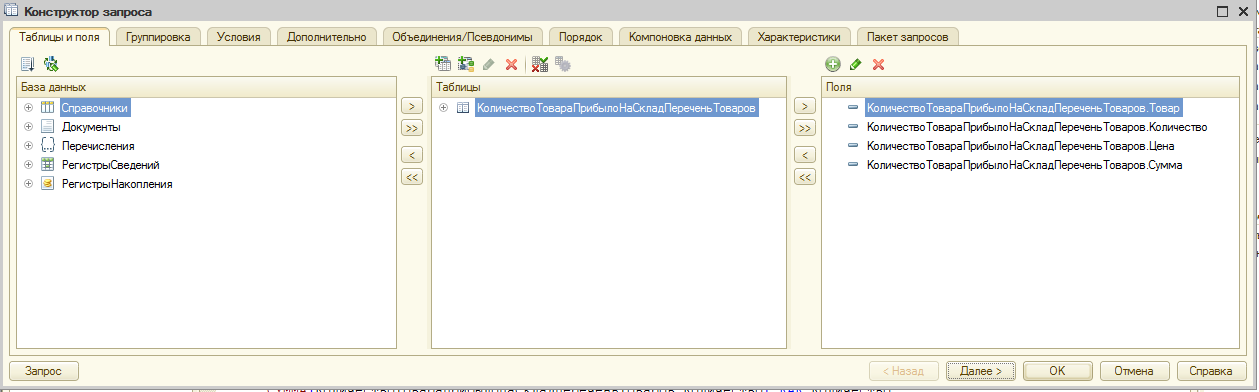The height and width of the screenshot is (392, 1259).
Task: Click the Далее > button
Action: 981,370
